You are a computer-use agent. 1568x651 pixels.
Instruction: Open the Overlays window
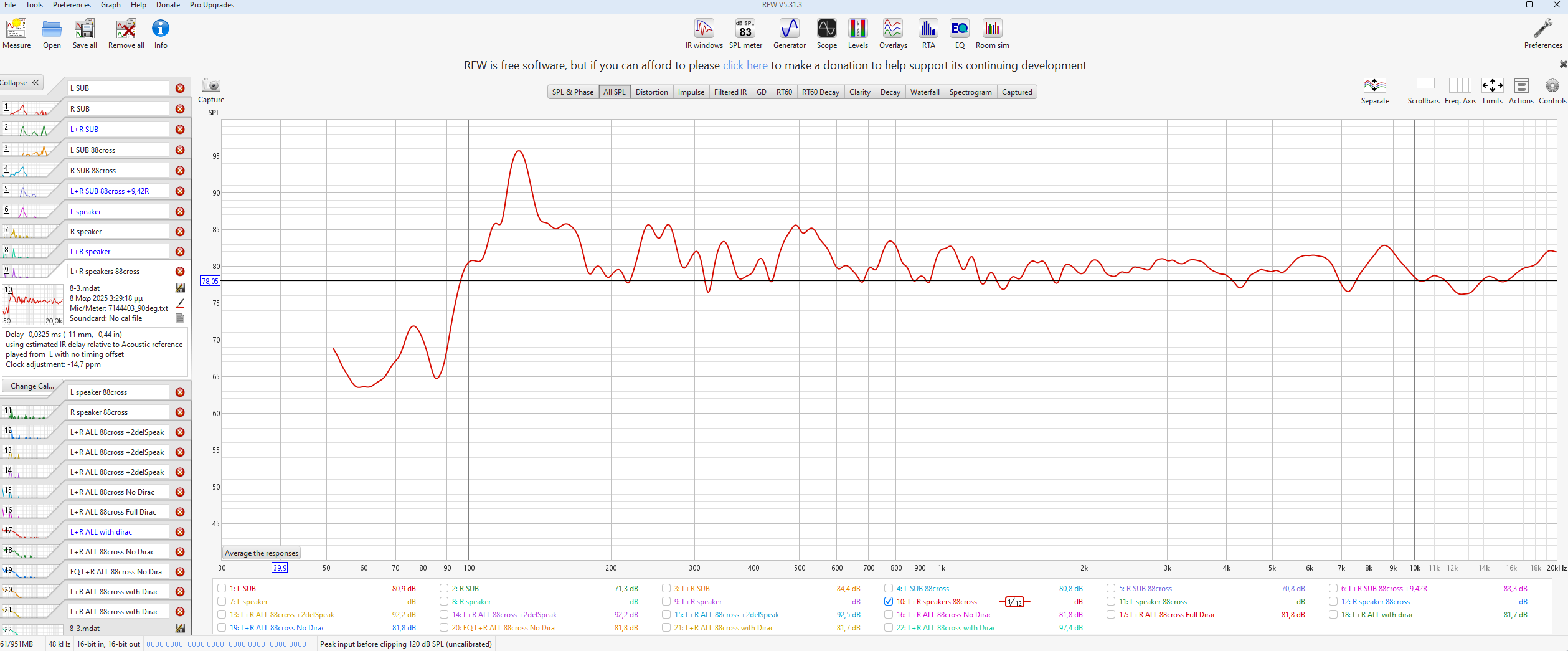pyautogui.click(x=892, y=34)
